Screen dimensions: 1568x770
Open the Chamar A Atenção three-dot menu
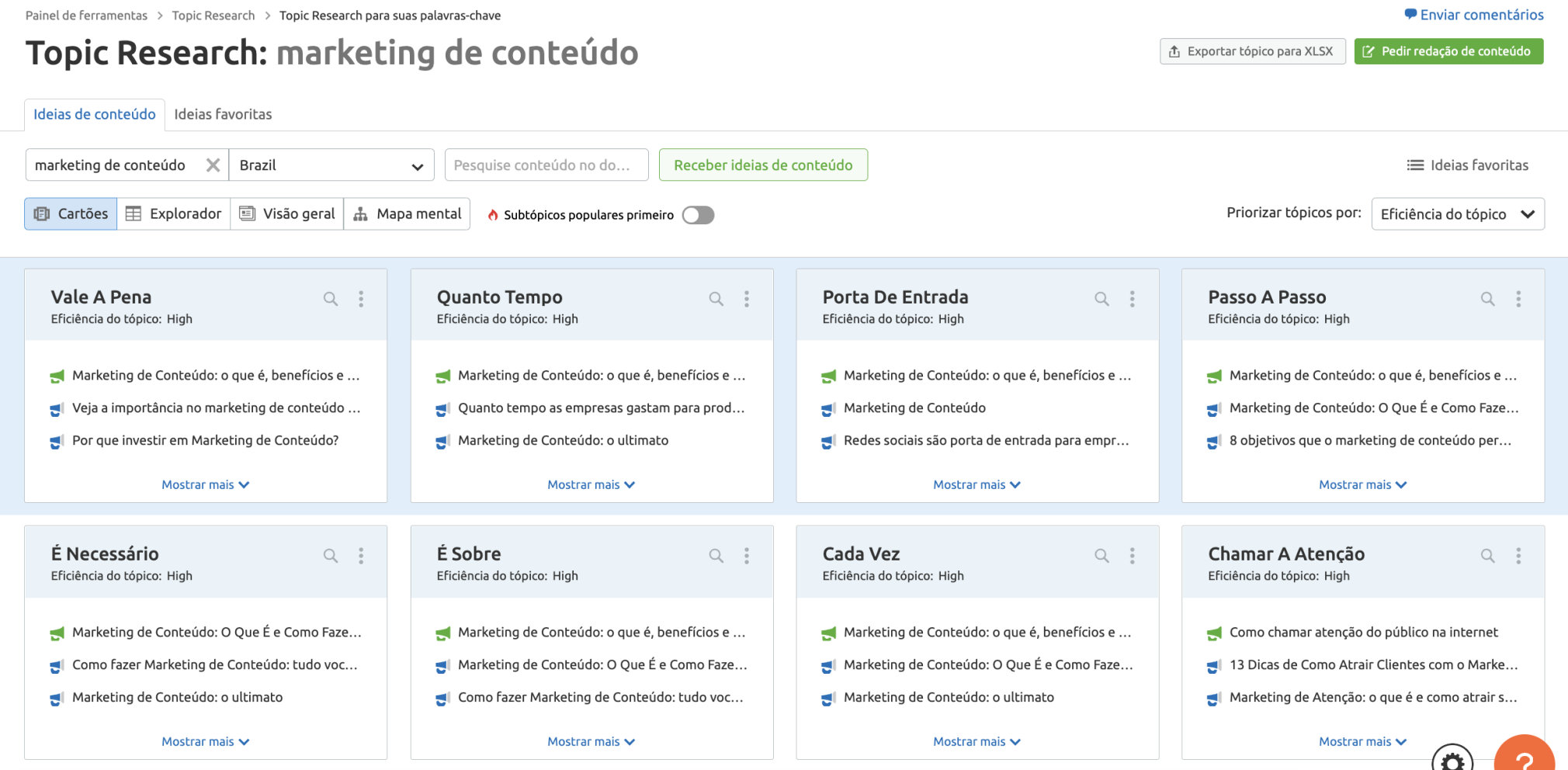[x=1518, y=556]
